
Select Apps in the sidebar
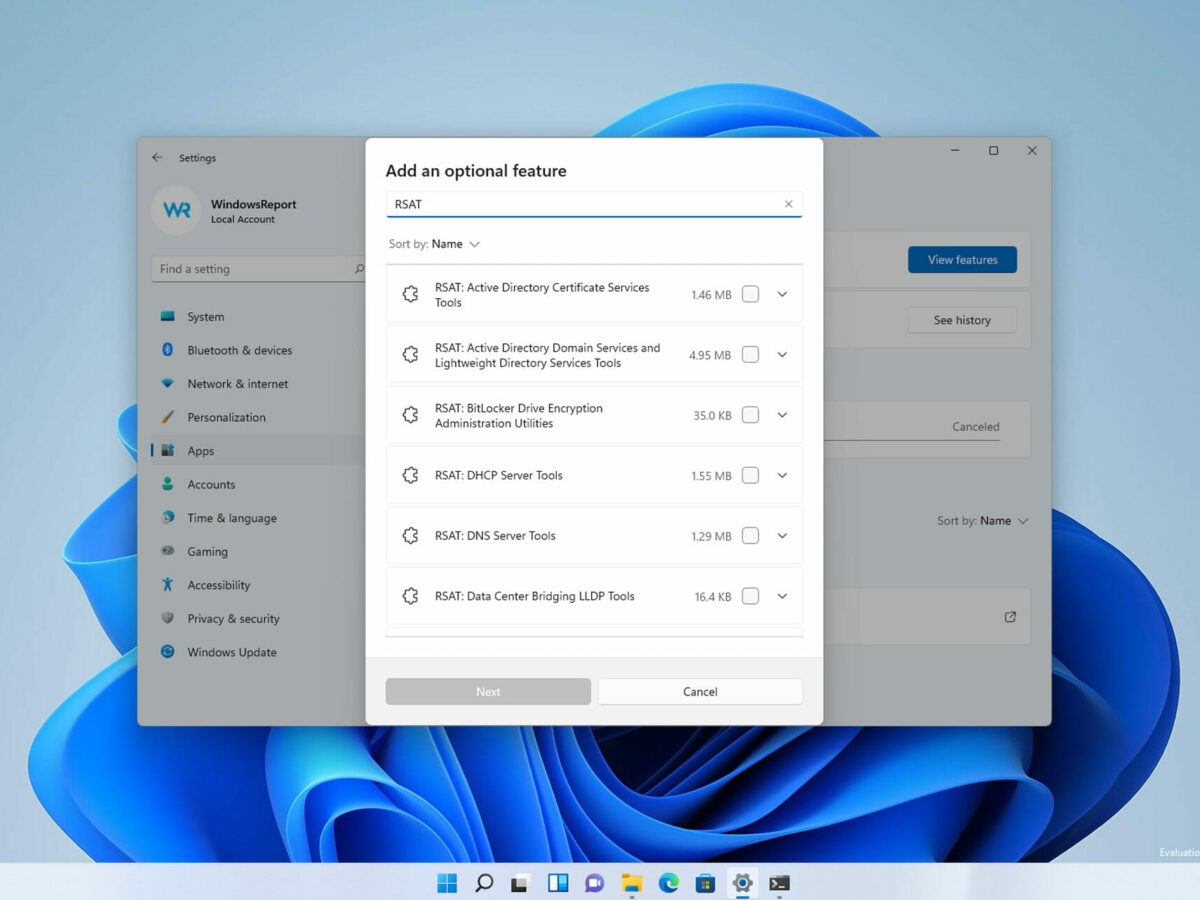click(x=257, y=451)
